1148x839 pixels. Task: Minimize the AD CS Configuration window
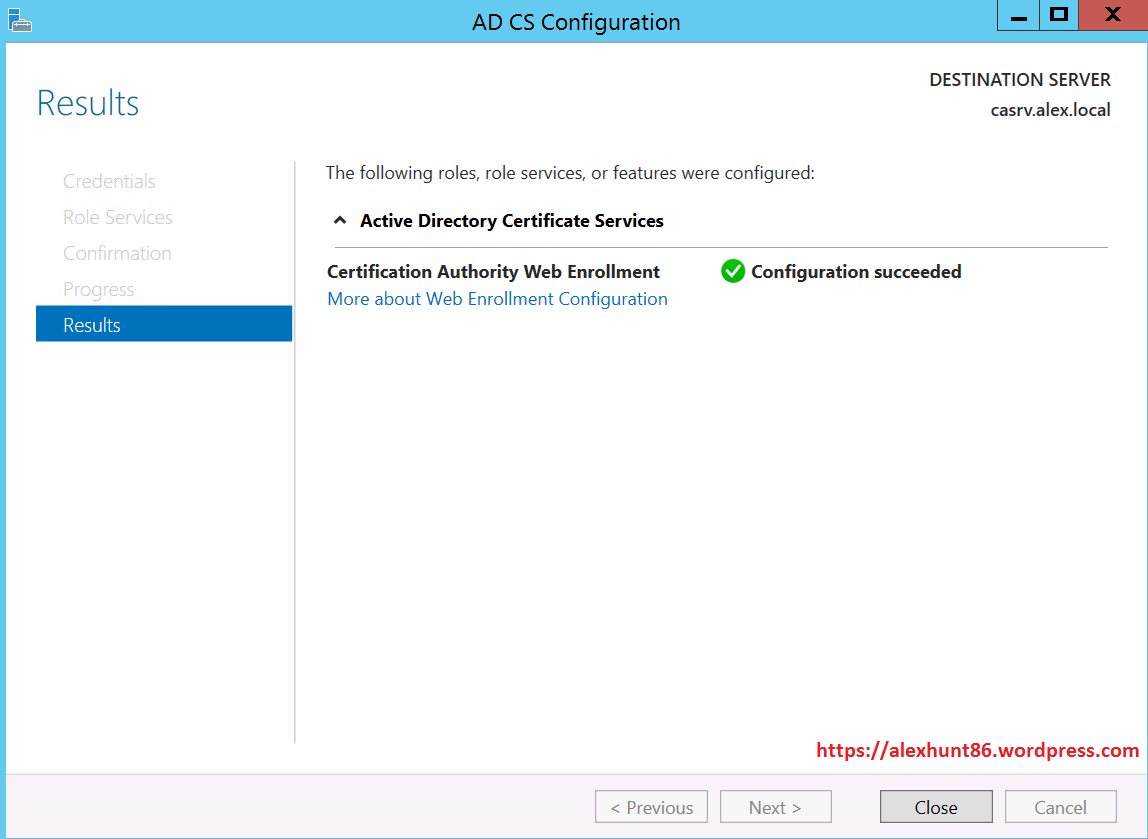pyautogui.click(x=1019, y=17)
